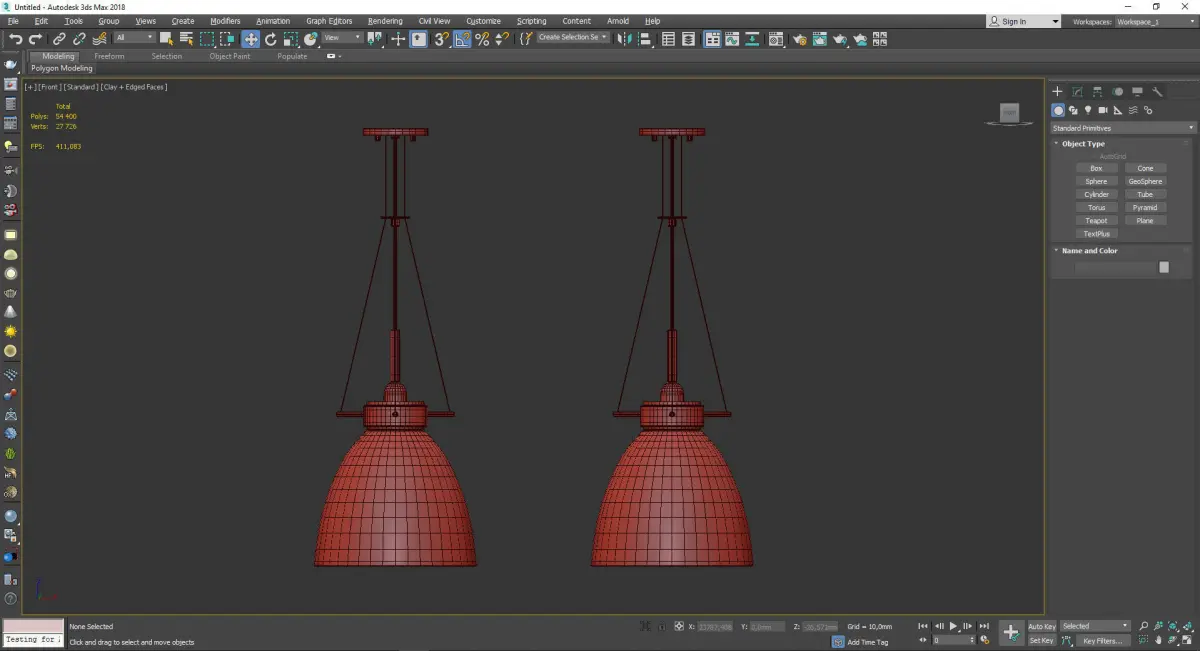Create a Teapot primitive button
Viewport: 1200px width, 651px height.
1096,221
